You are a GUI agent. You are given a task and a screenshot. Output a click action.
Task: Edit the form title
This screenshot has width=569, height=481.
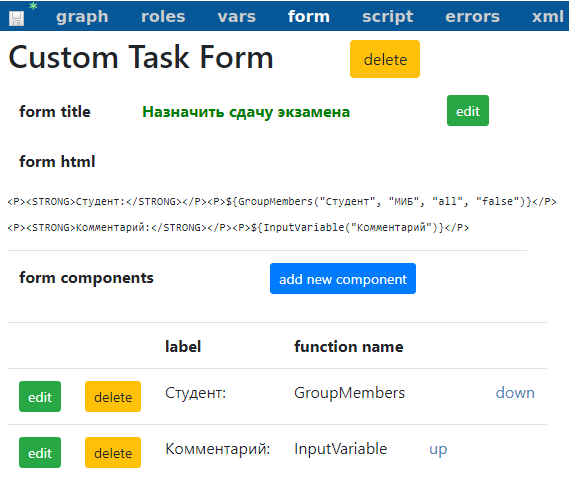[x=468, y=111]
